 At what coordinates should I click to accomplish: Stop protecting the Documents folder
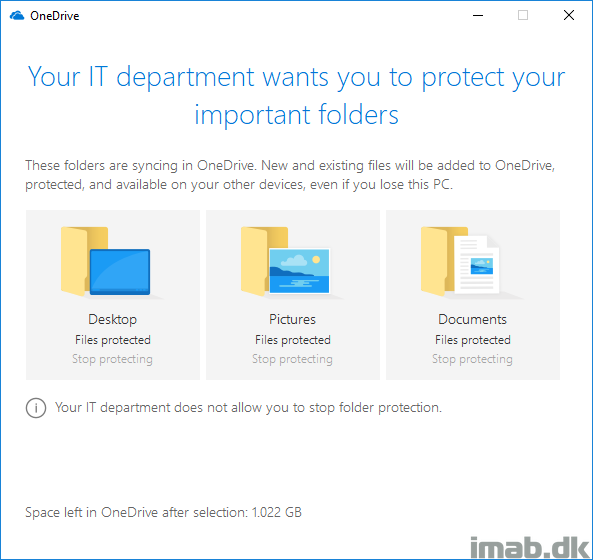[x=472, y=359]
